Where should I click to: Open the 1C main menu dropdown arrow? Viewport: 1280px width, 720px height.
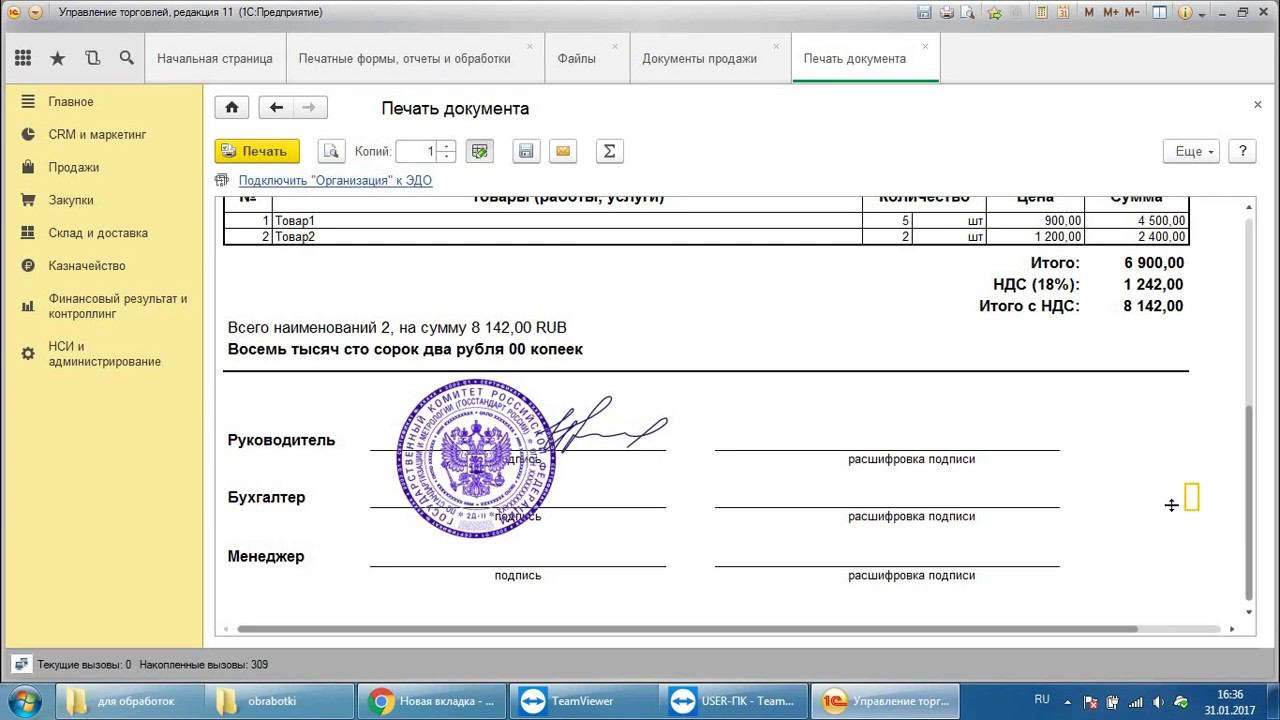tap(35, 13)
